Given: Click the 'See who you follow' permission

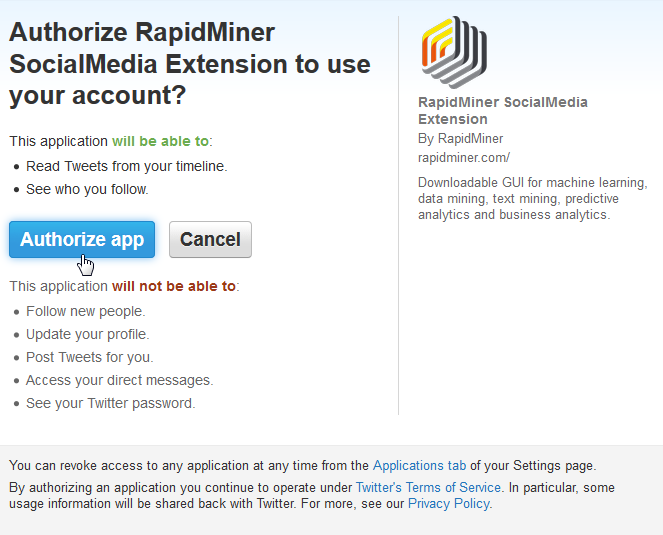Looking at the screenshot, I should (87, 189).
